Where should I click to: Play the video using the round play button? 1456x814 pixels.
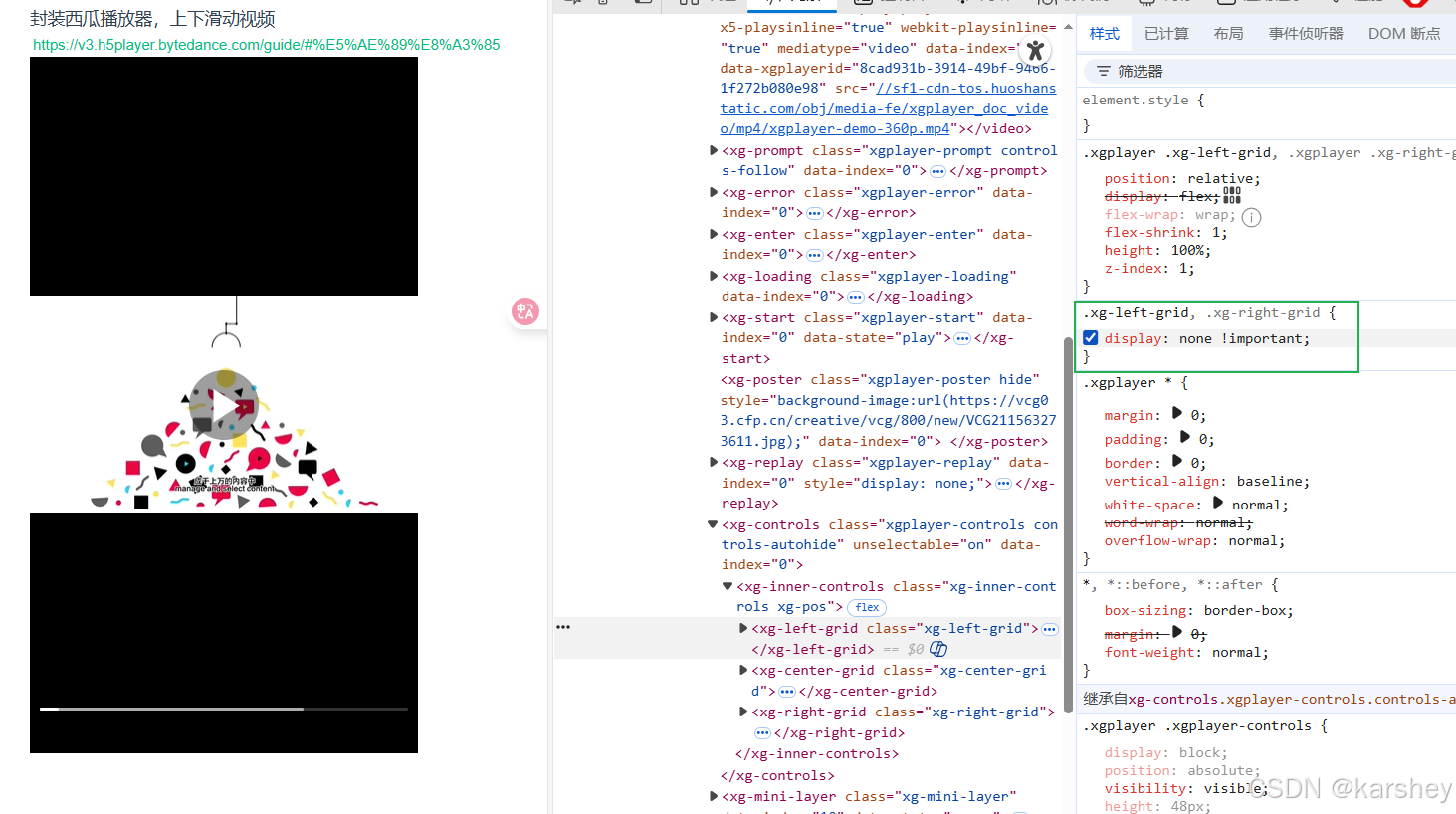pyautogui.click(x=224, y=404)
